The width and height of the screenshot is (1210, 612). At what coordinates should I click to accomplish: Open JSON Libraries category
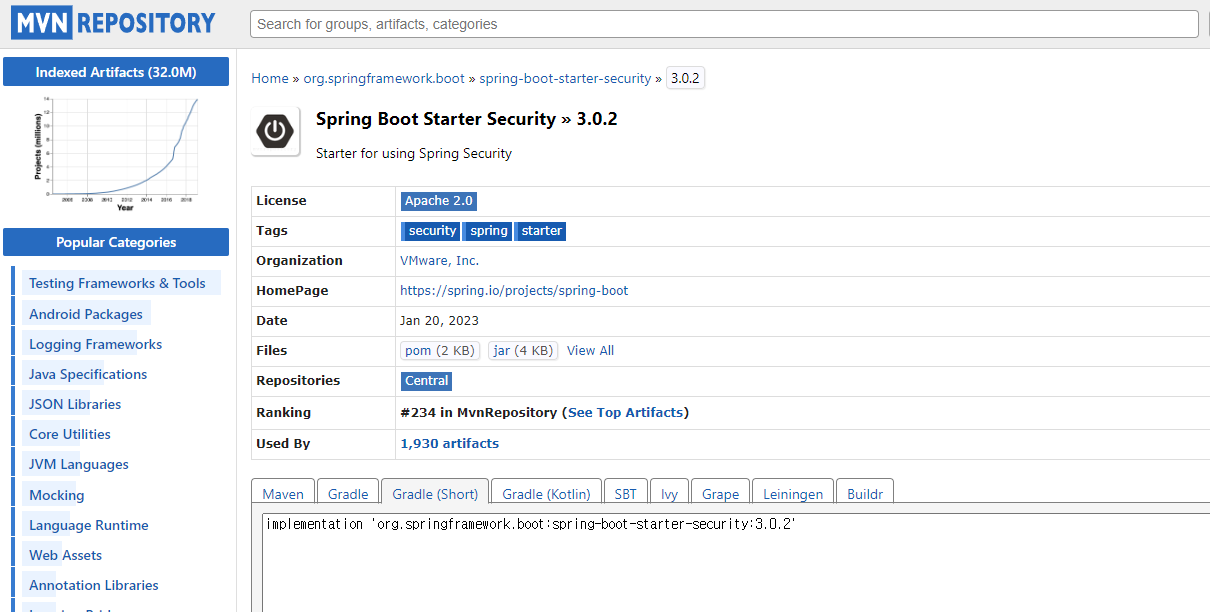pos(75,404)
